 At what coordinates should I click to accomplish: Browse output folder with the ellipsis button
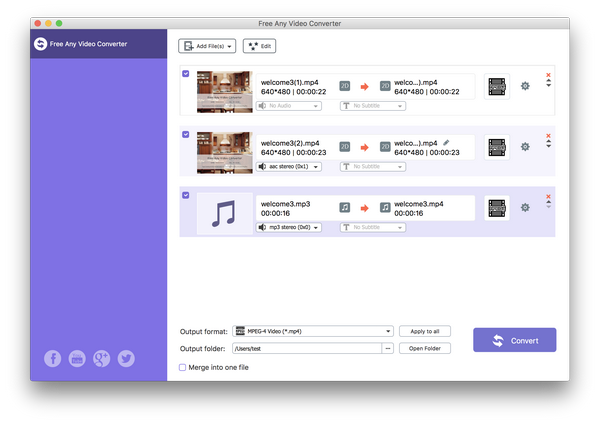[x=388, y=348]
